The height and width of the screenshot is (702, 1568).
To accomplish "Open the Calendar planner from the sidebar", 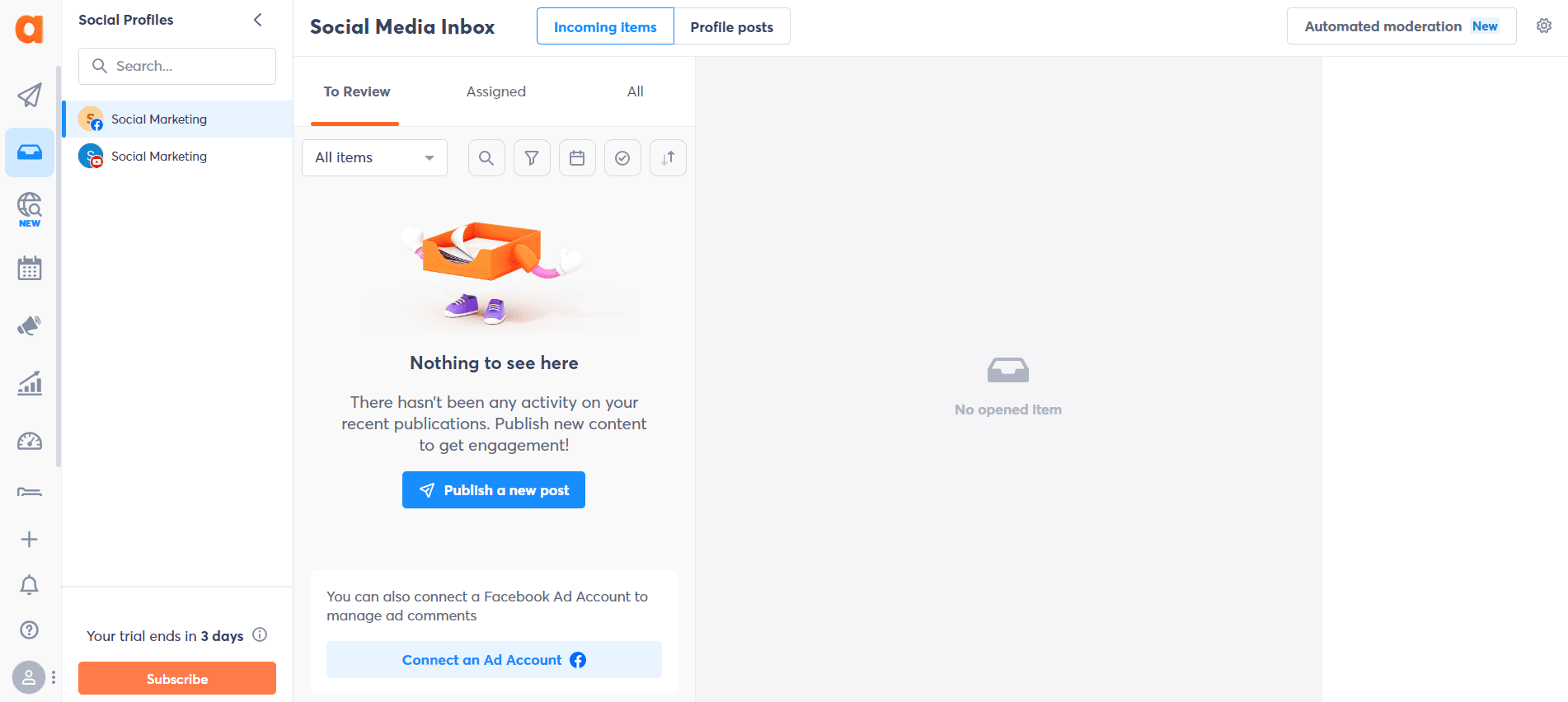I will tap(29, 267).
